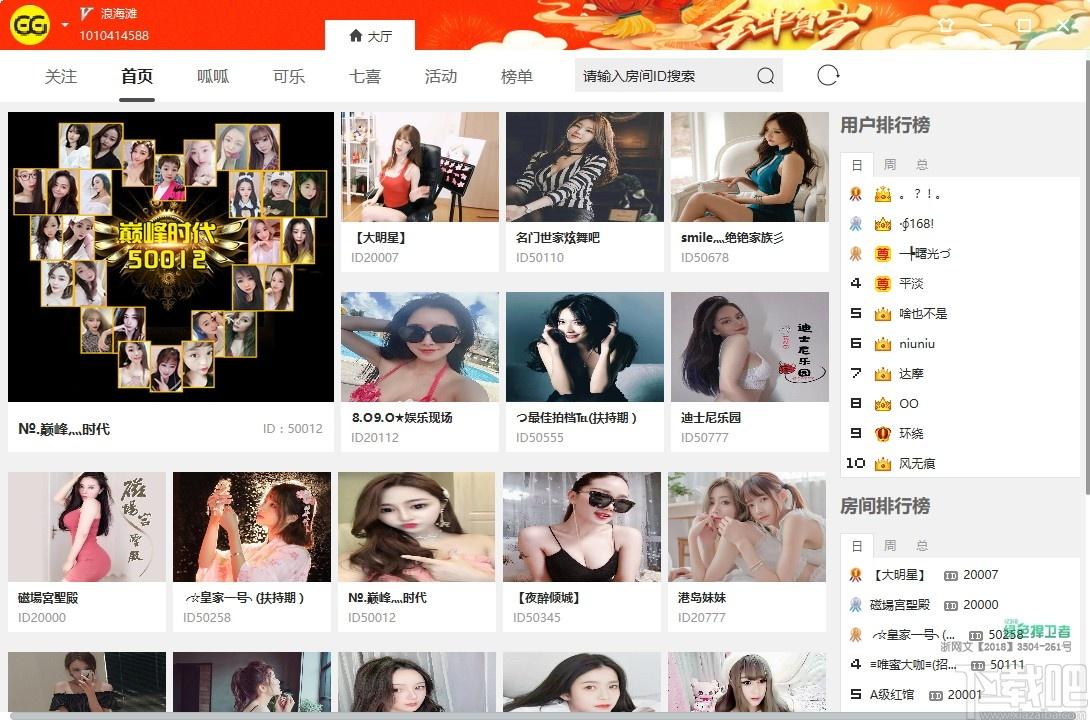Click the ID badge icon before 20001

[936, 695]
